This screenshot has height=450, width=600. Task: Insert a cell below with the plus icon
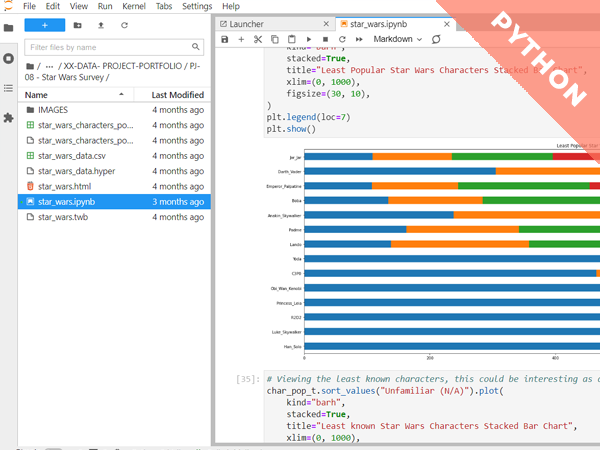coord(241,39)
